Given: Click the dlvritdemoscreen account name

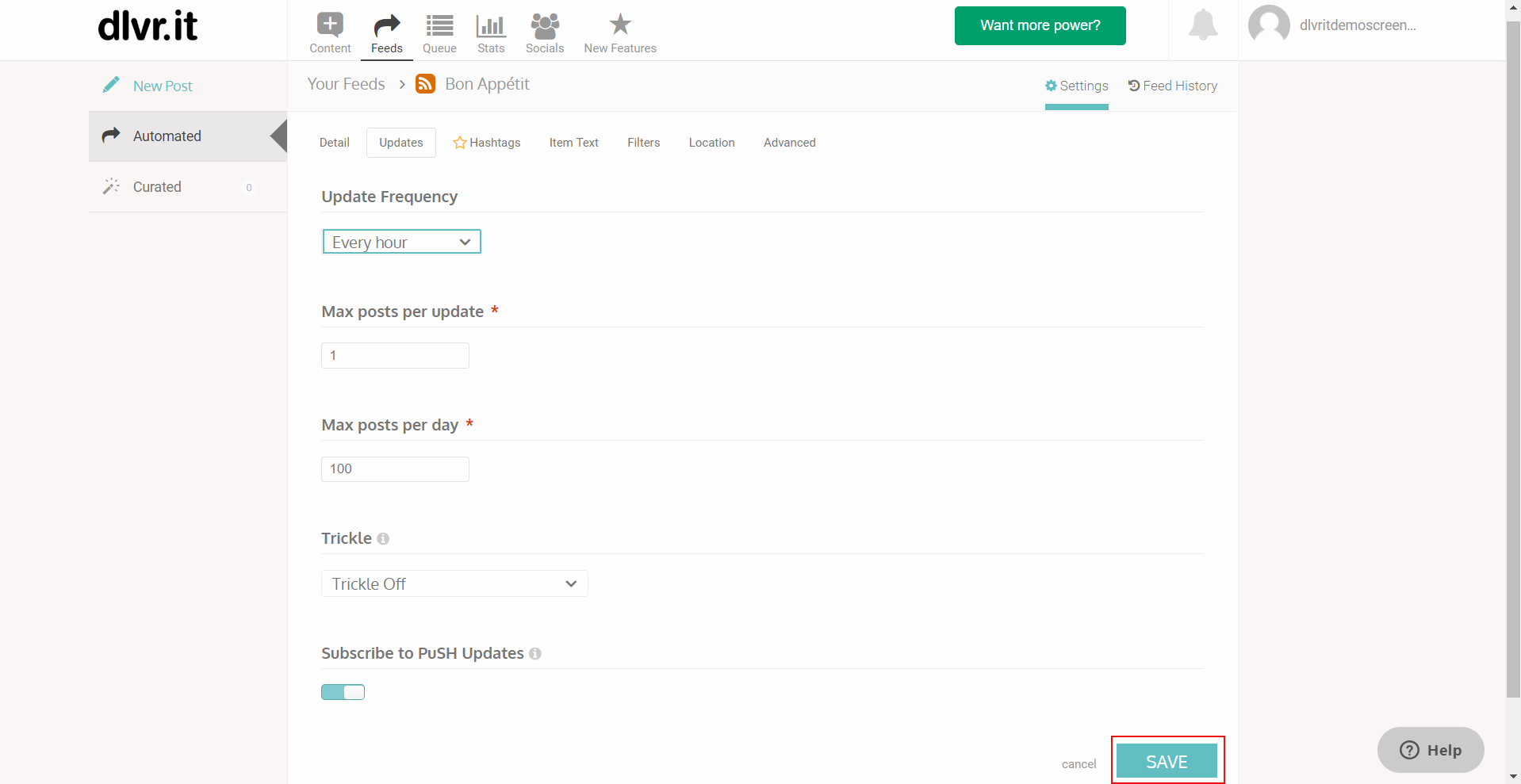Looking at the screenshot, I should tap(1358, 25).
